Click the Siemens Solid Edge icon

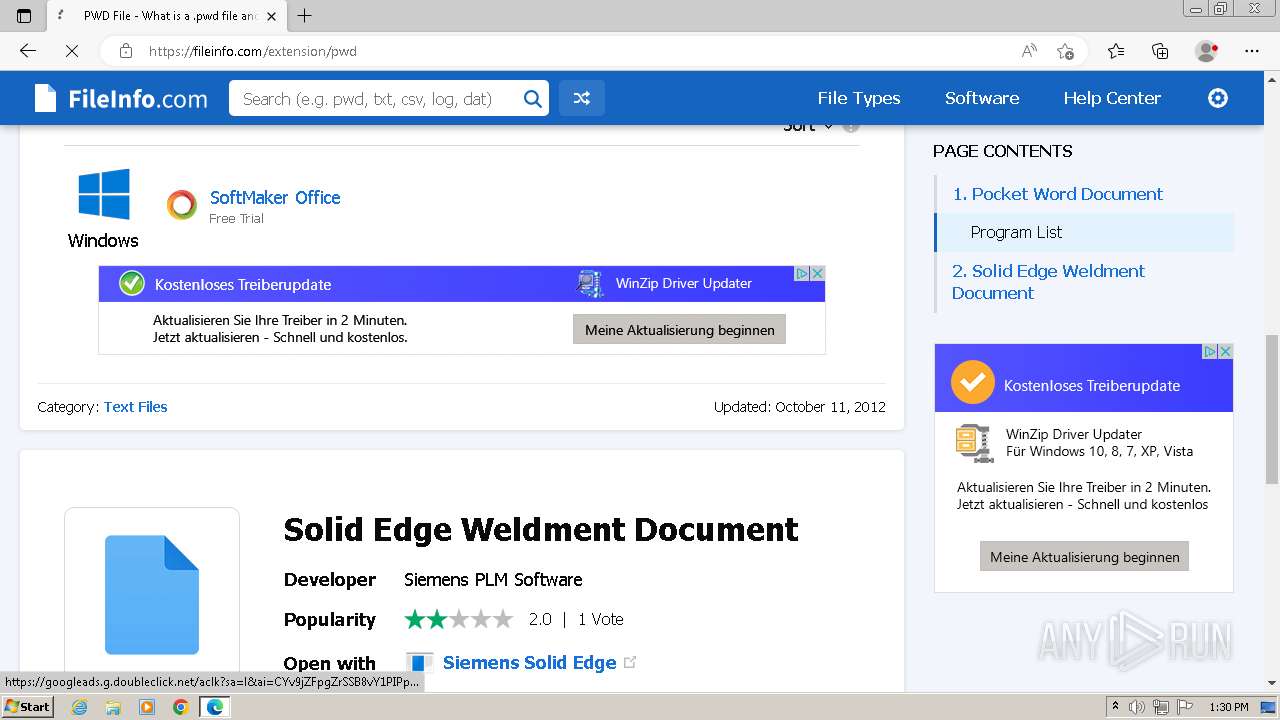click(420, 662)
